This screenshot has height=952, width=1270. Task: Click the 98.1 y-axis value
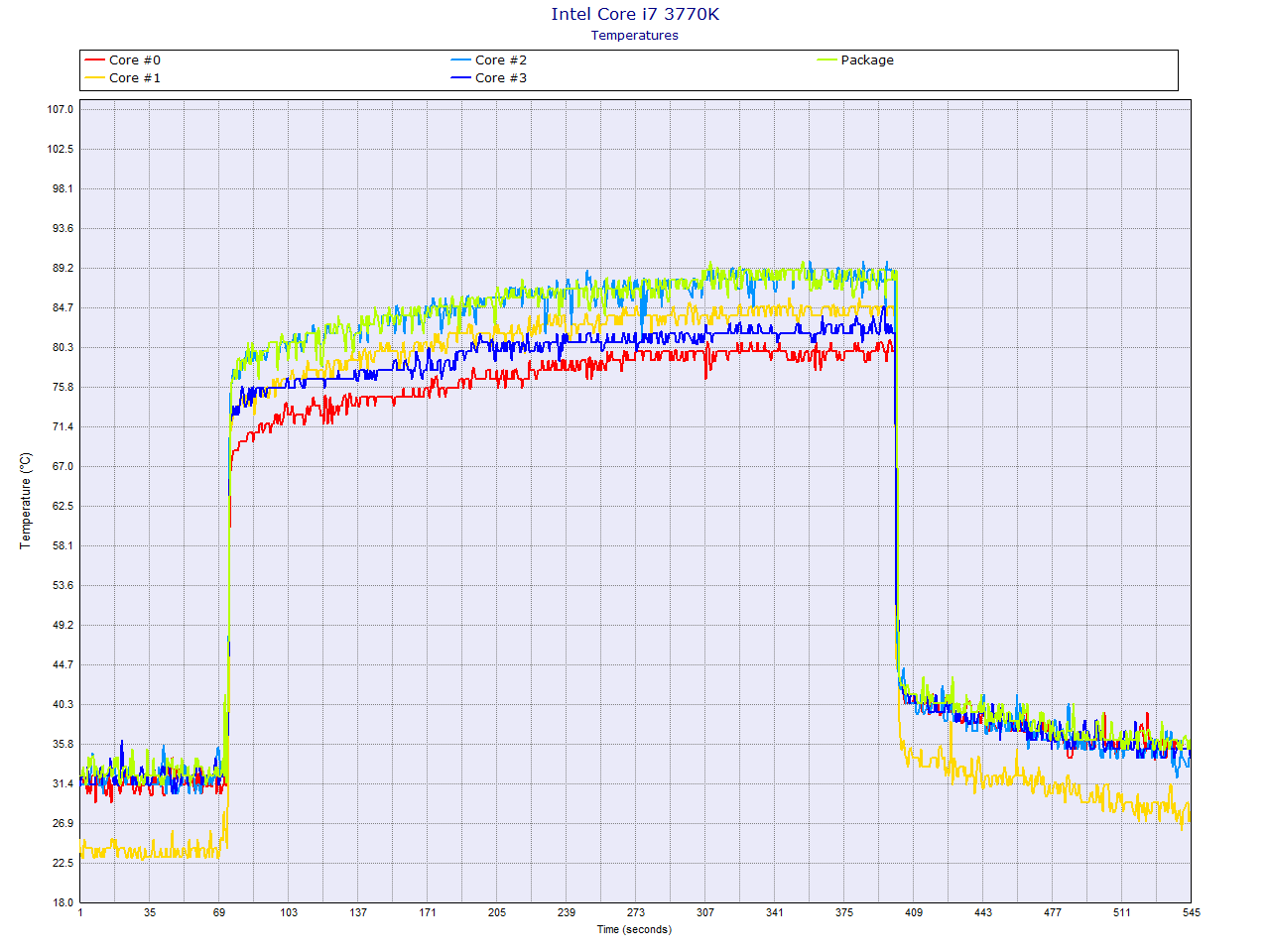click(63, 188)
